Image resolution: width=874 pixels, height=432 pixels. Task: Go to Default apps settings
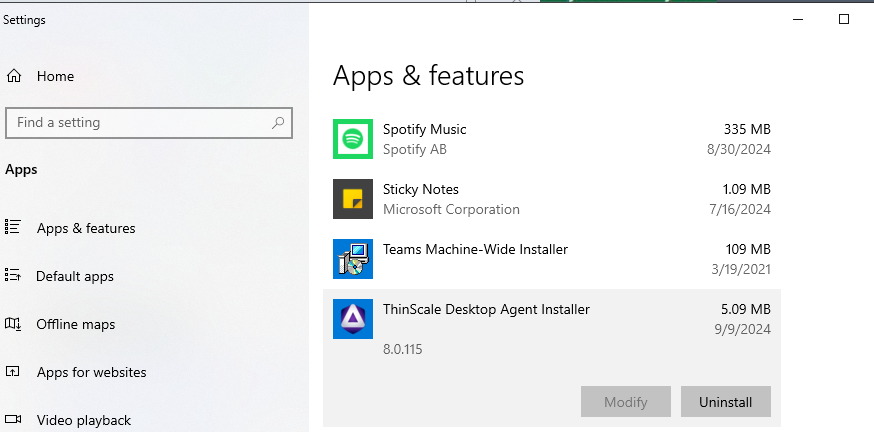tap(75, 276)
